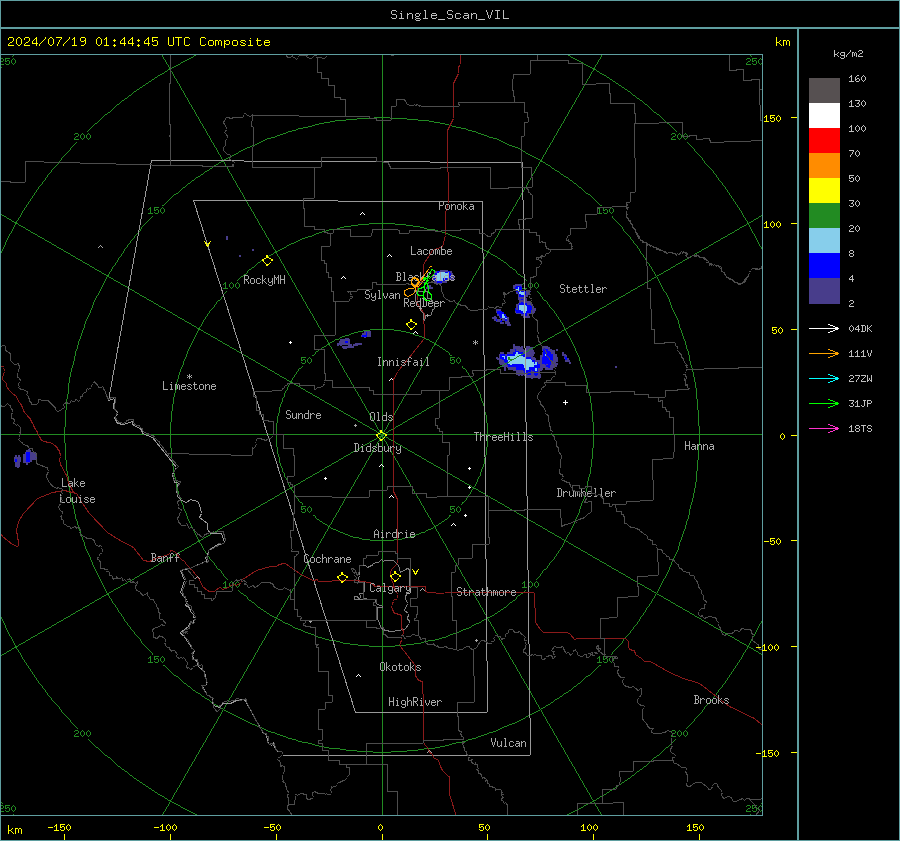900x841 pixels.
Task: Click the ThreeHills town label
Action: pos(503,437)
